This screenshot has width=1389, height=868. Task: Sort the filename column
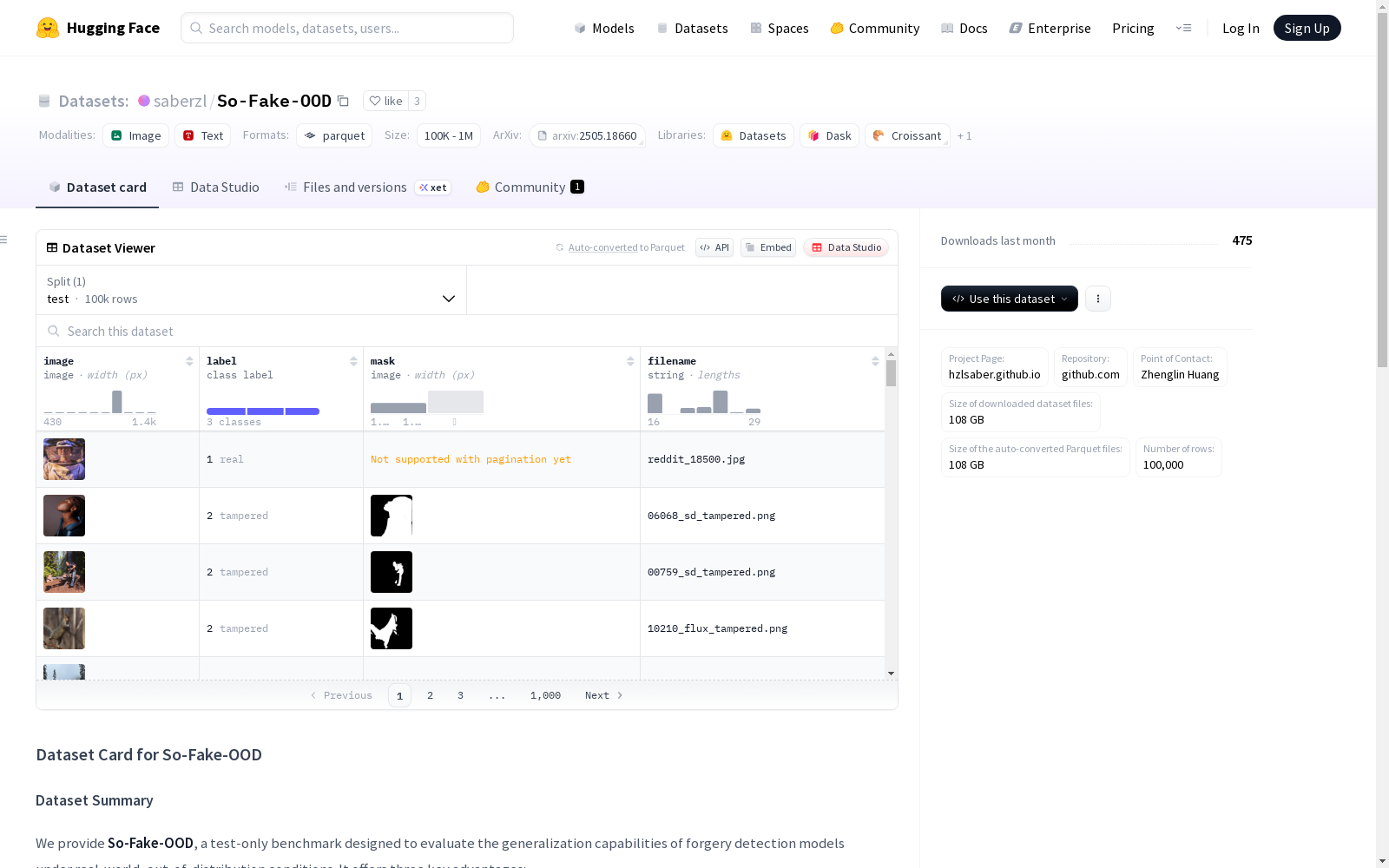click(x=875, y=361)
